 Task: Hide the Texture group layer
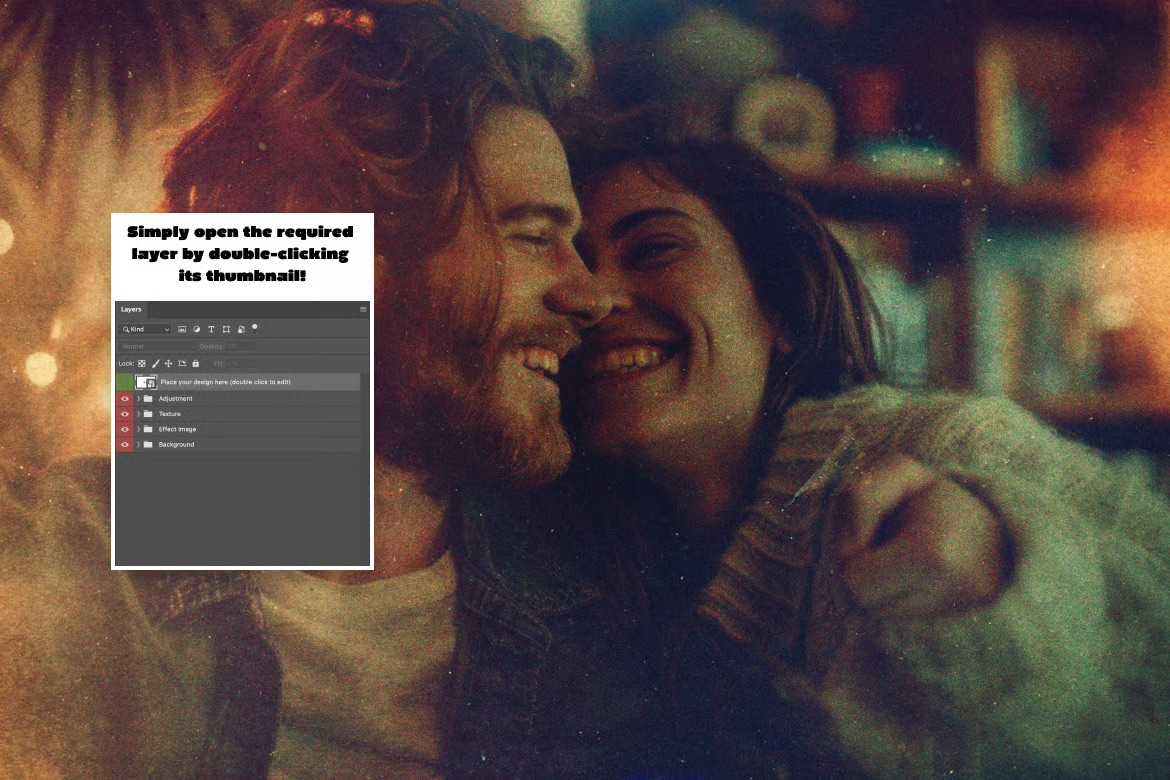tap(125, 414)
